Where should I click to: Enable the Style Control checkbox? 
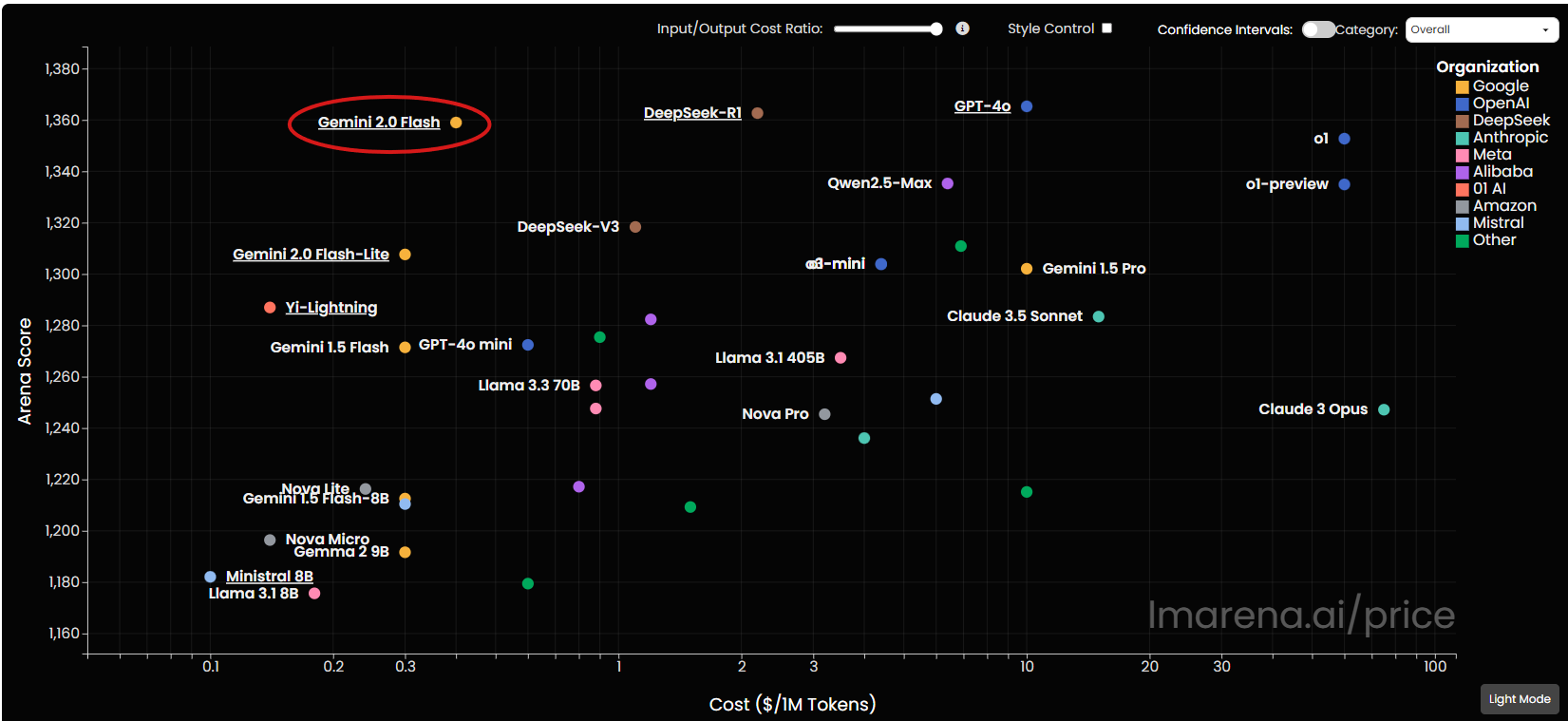(x=1106, y=28)
